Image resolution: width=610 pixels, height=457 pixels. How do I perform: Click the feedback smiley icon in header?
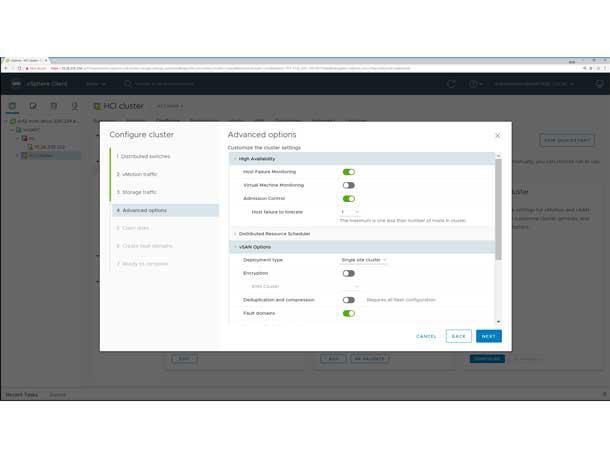(599, 84)
